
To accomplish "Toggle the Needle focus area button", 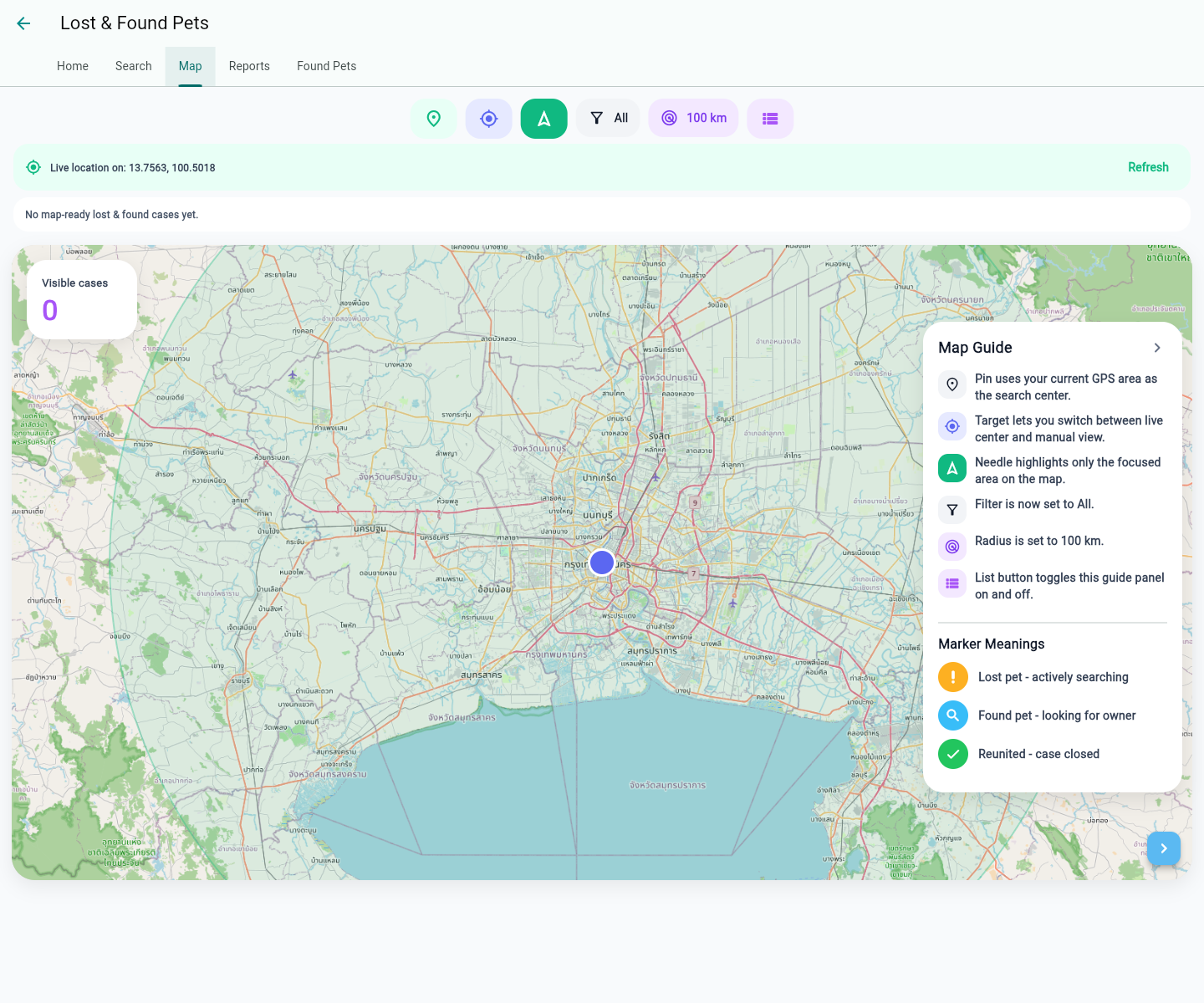I will (x=544, y=119).
